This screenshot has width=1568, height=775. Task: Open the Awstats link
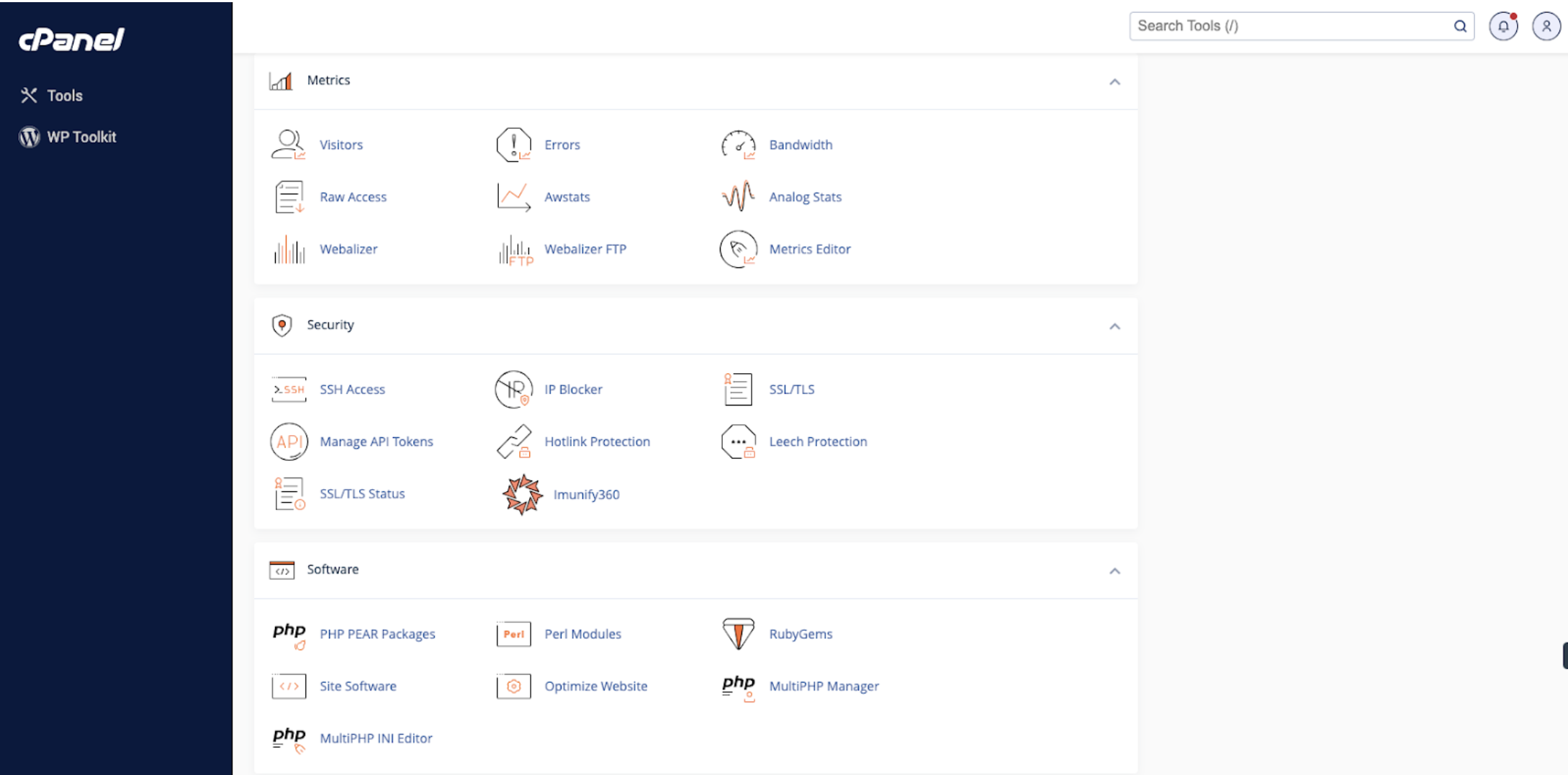pyautogui.click(x=567, y=197)
